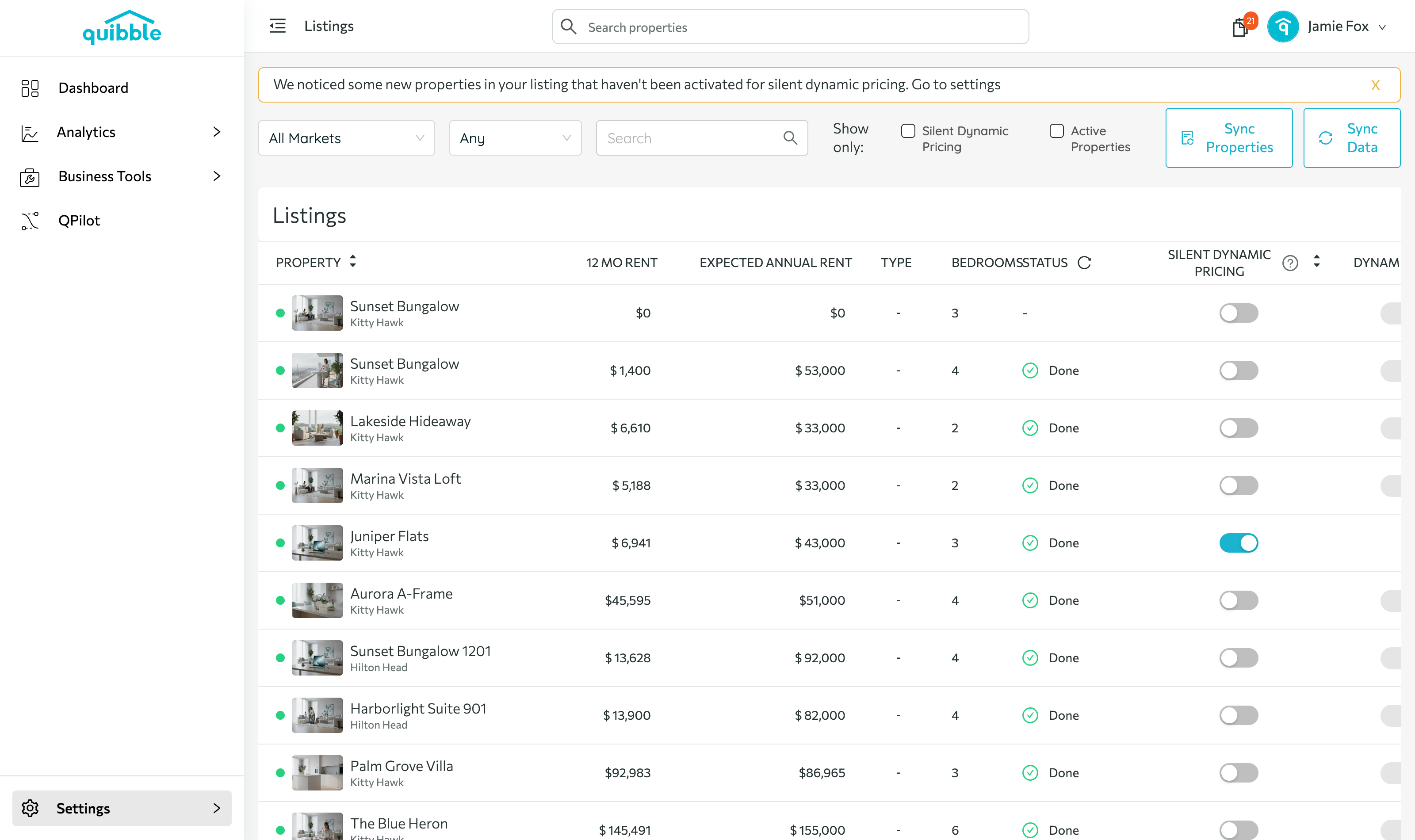The width and height of the screenshot is (1415, 840).
Task: Expand the Business Tools submenu chevron
Action: point(217,176)
